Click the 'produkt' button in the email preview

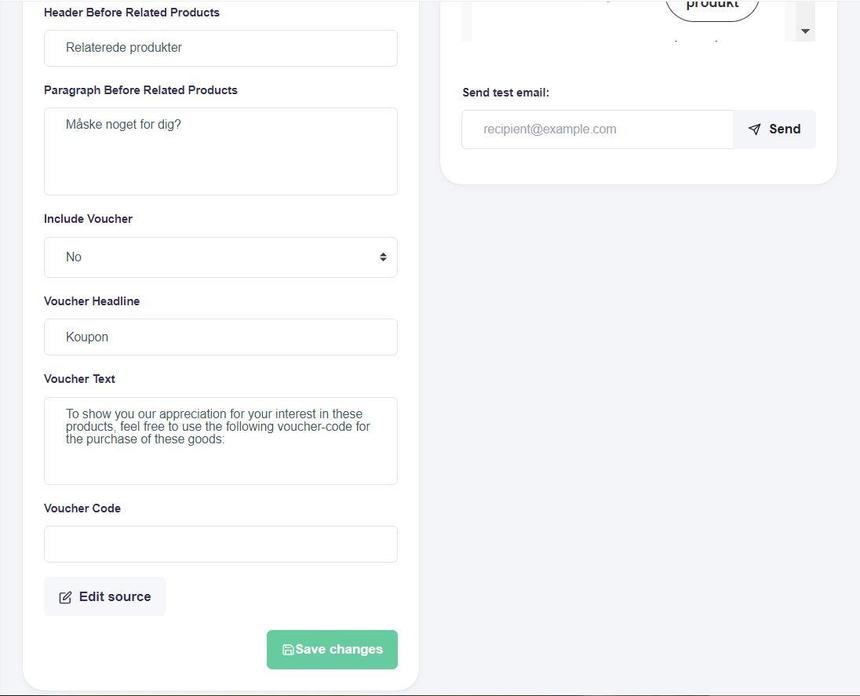click(712, 6)
